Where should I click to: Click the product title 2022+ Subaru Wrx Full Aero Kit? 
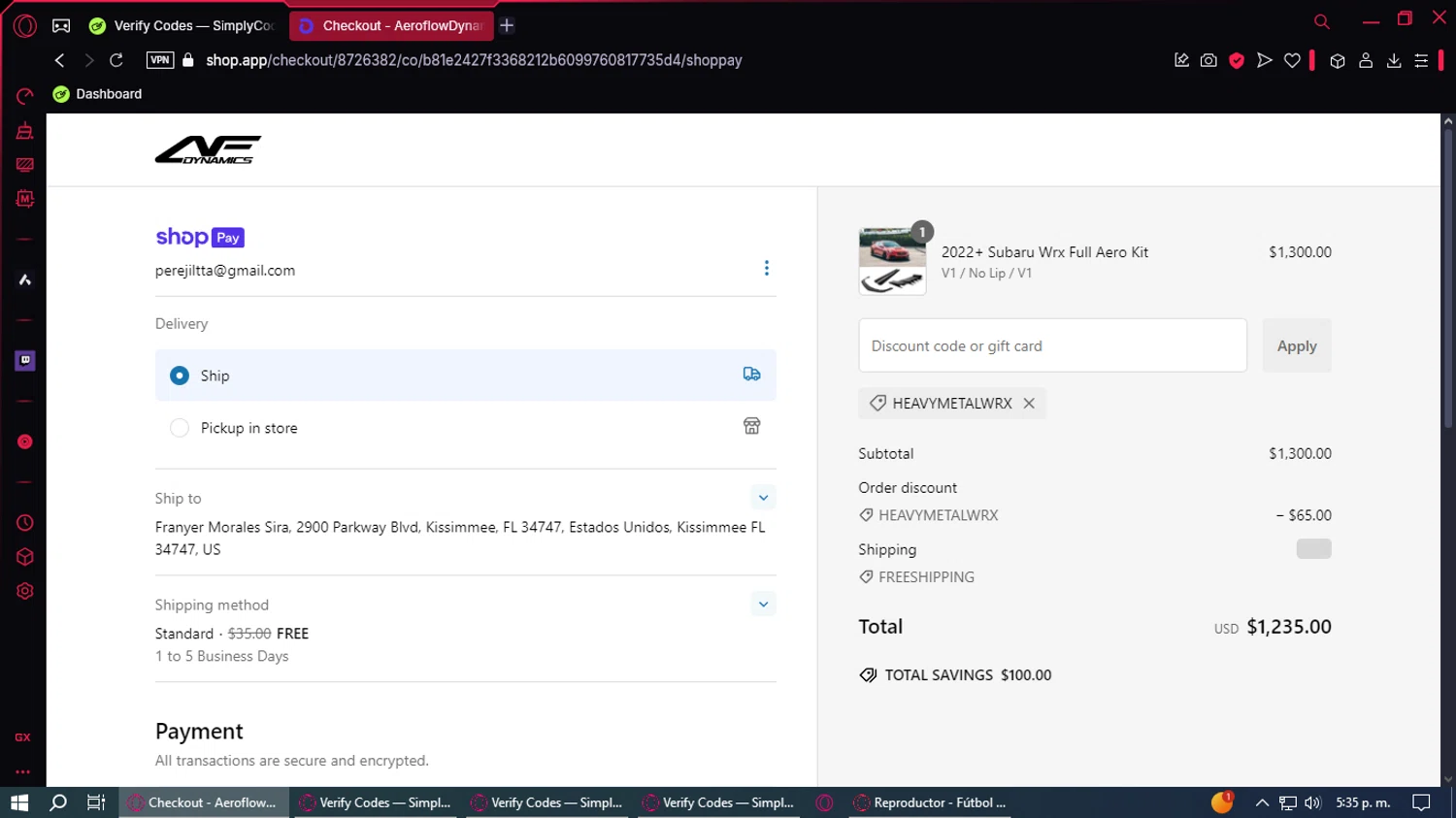point(1044,252)
